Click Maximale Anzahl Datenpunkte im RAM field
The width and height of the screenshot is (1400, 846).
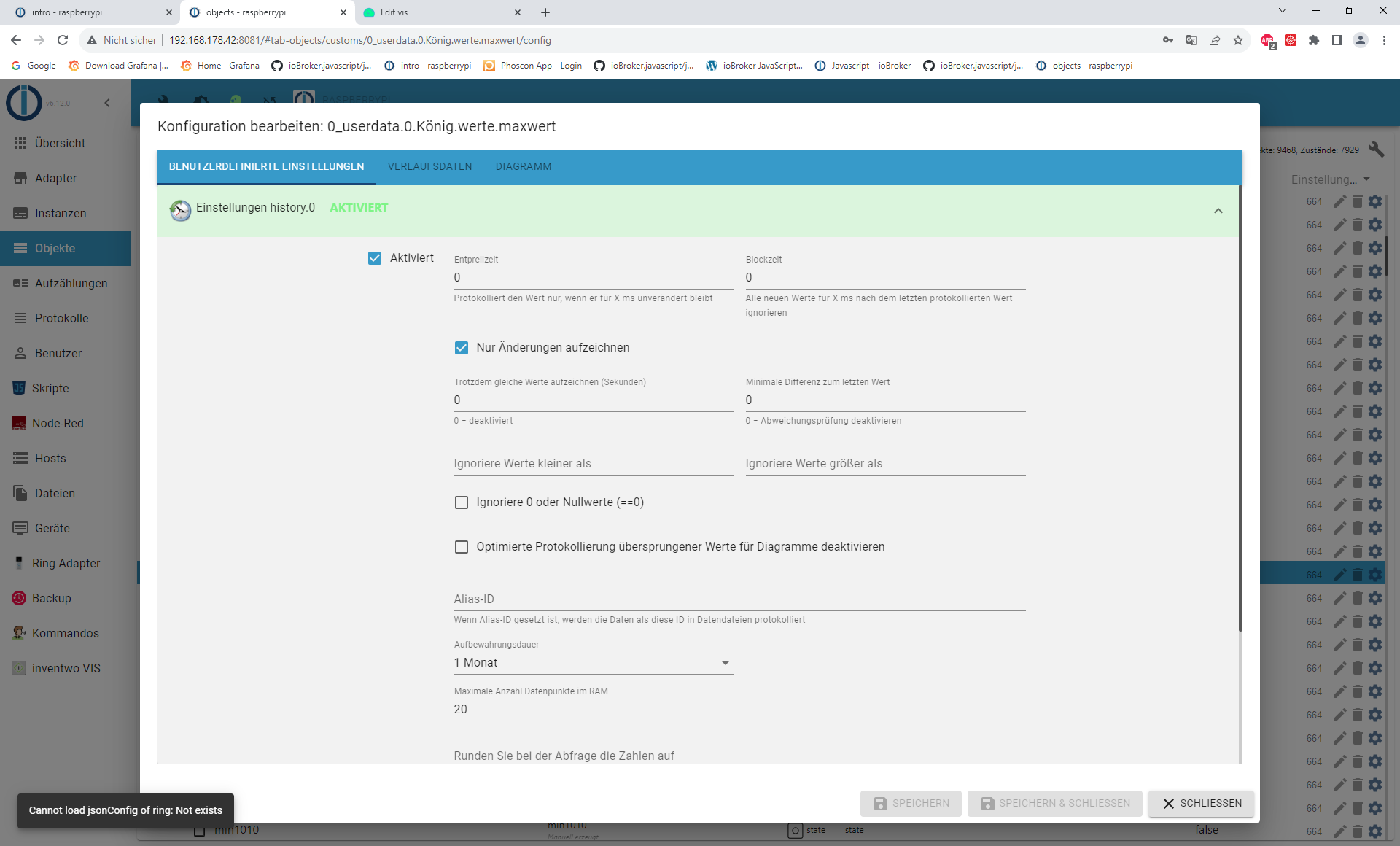click(594, 710)
